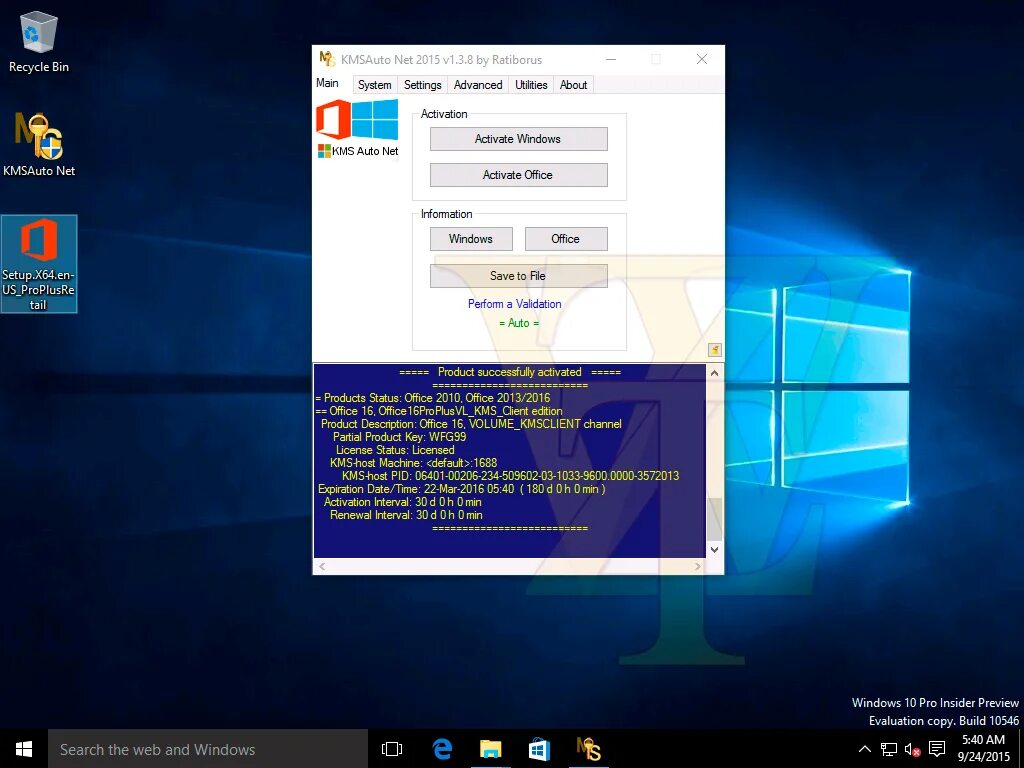Click the Search the web and Windows box
This screenshot has height=768, width=1024.
point(208,749)
